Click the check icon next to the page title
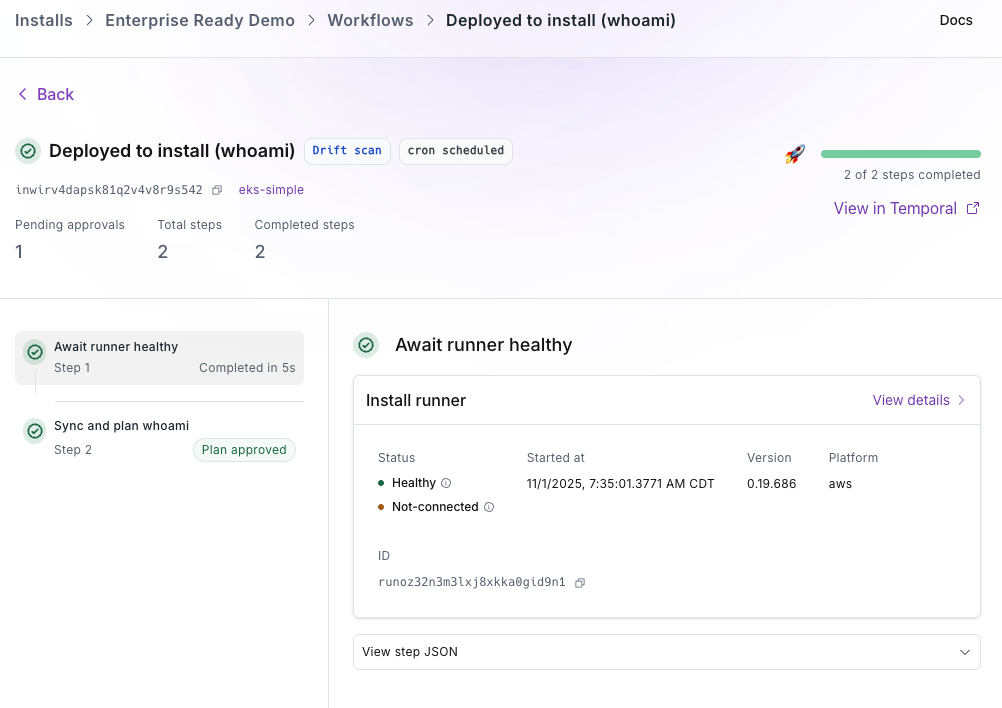This screenshot has width=1002, height=708. 27,151
